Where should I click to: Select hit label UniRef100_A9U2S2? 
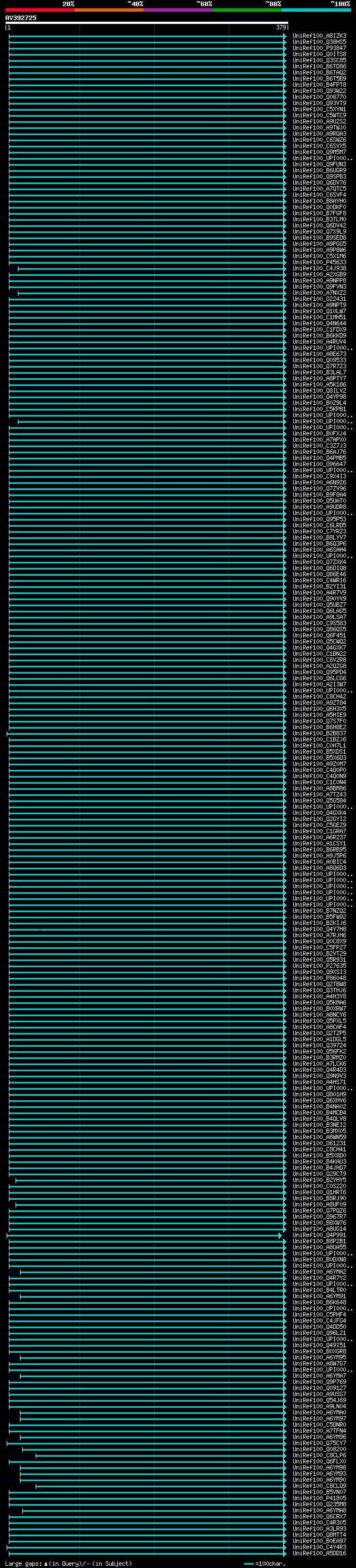coord(319,121)
